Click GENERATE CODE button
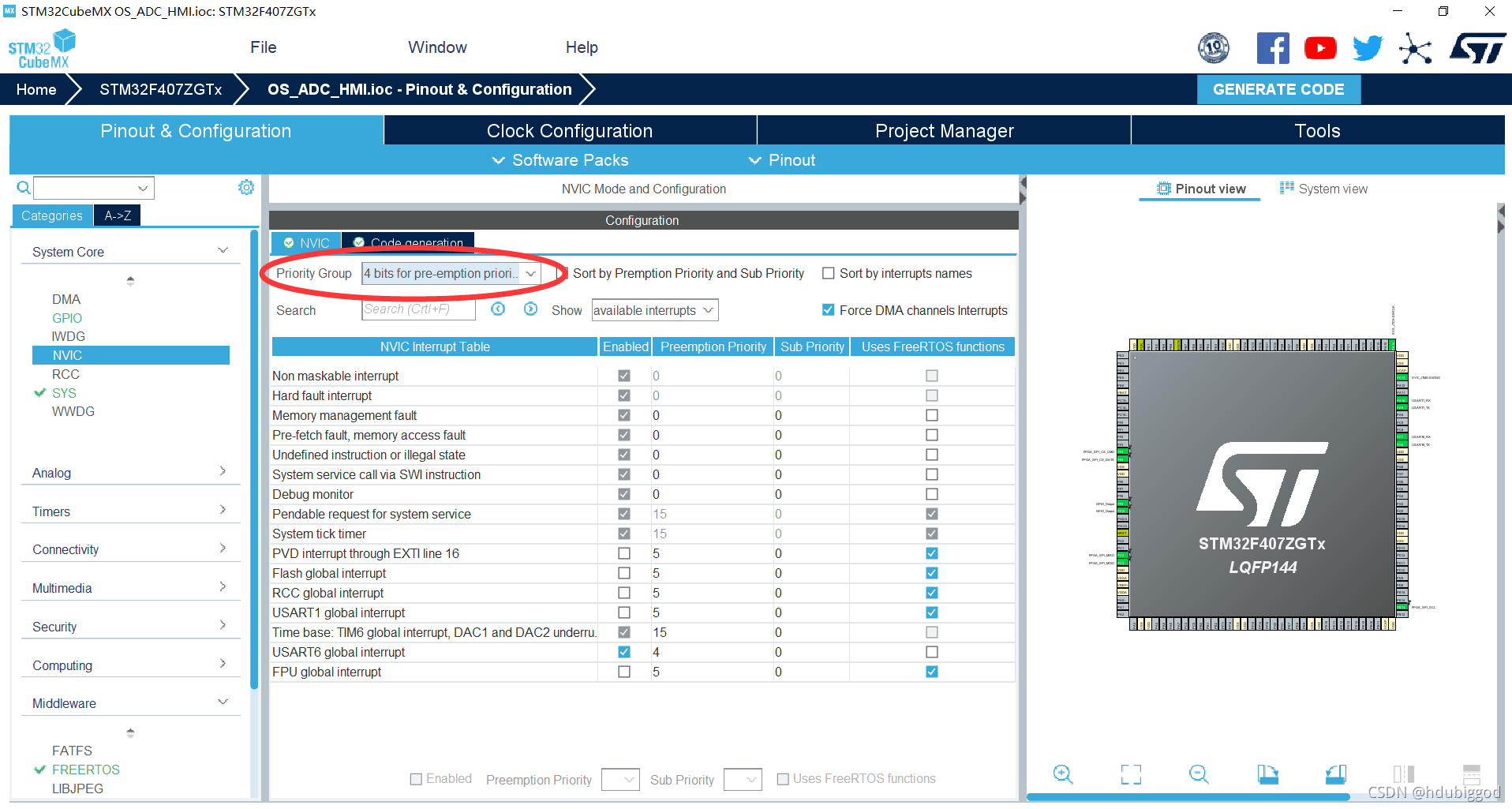The image size is (1512, 809). (x=1278, y=89)
